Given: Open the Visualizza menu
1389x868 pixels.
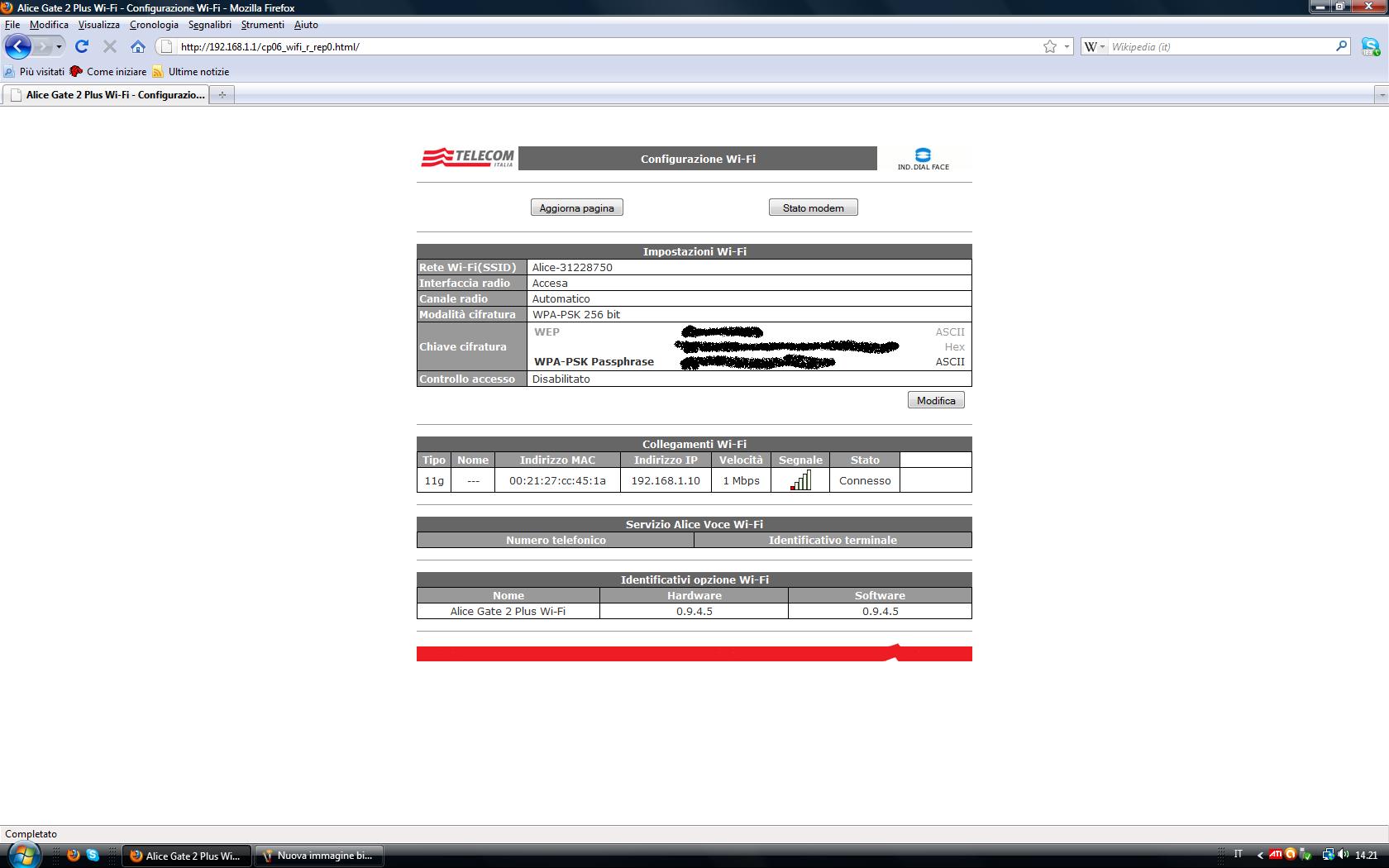Looking at the screenshot, I should point(98,25).
